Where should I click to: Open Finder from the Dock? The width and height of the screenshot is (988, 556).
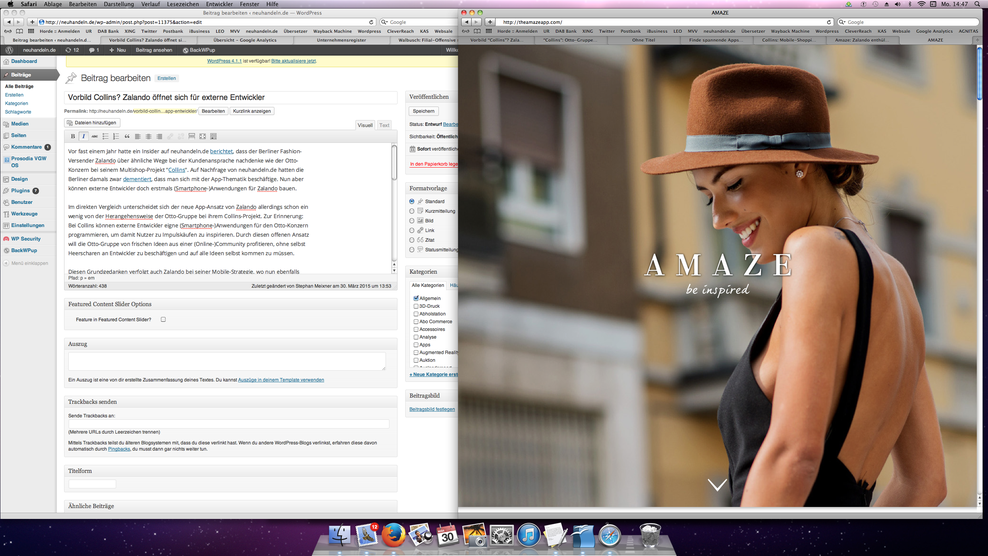click(x=339, y=535)
